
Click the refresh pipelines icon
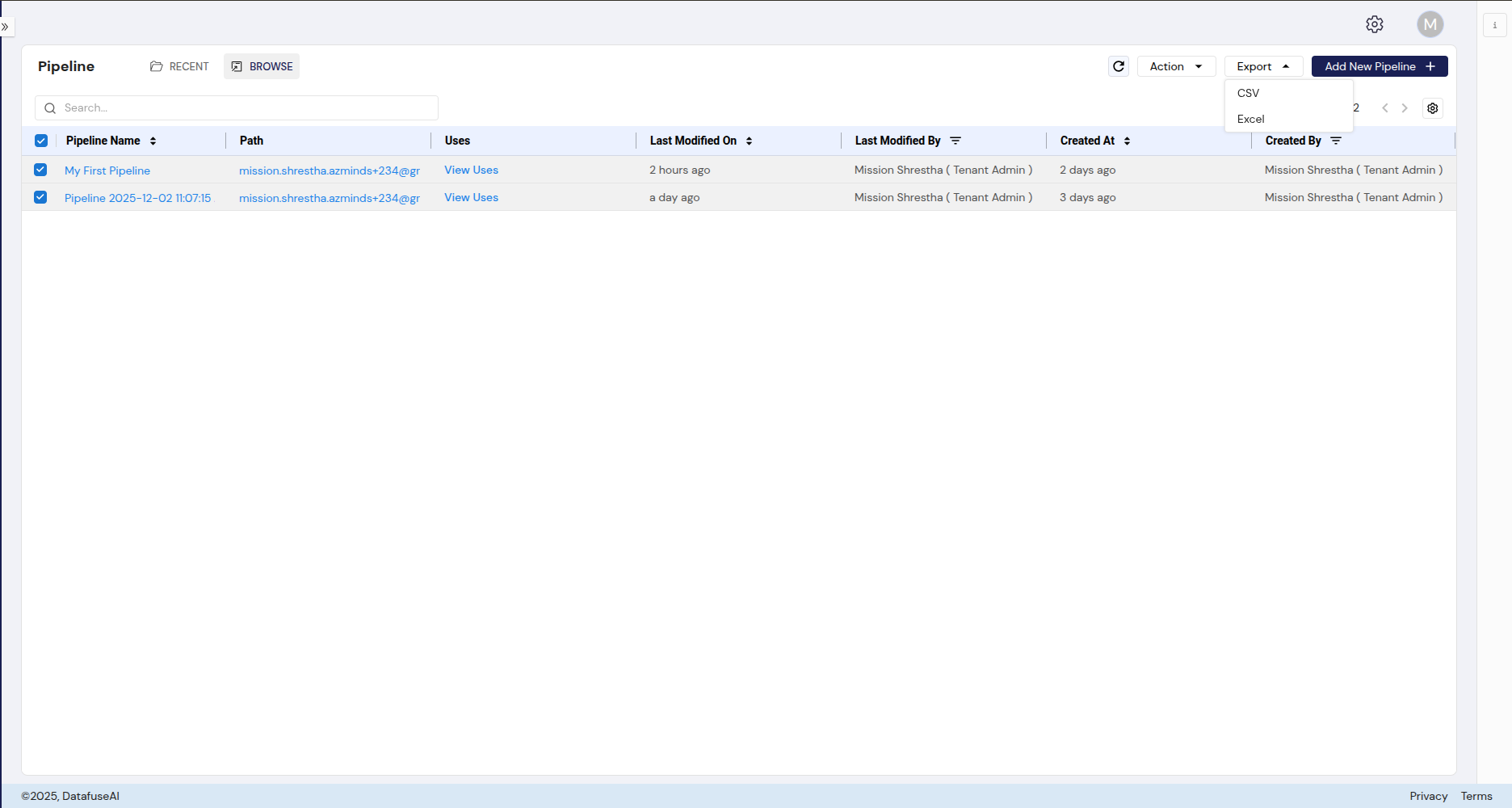tap(1119, 66)
